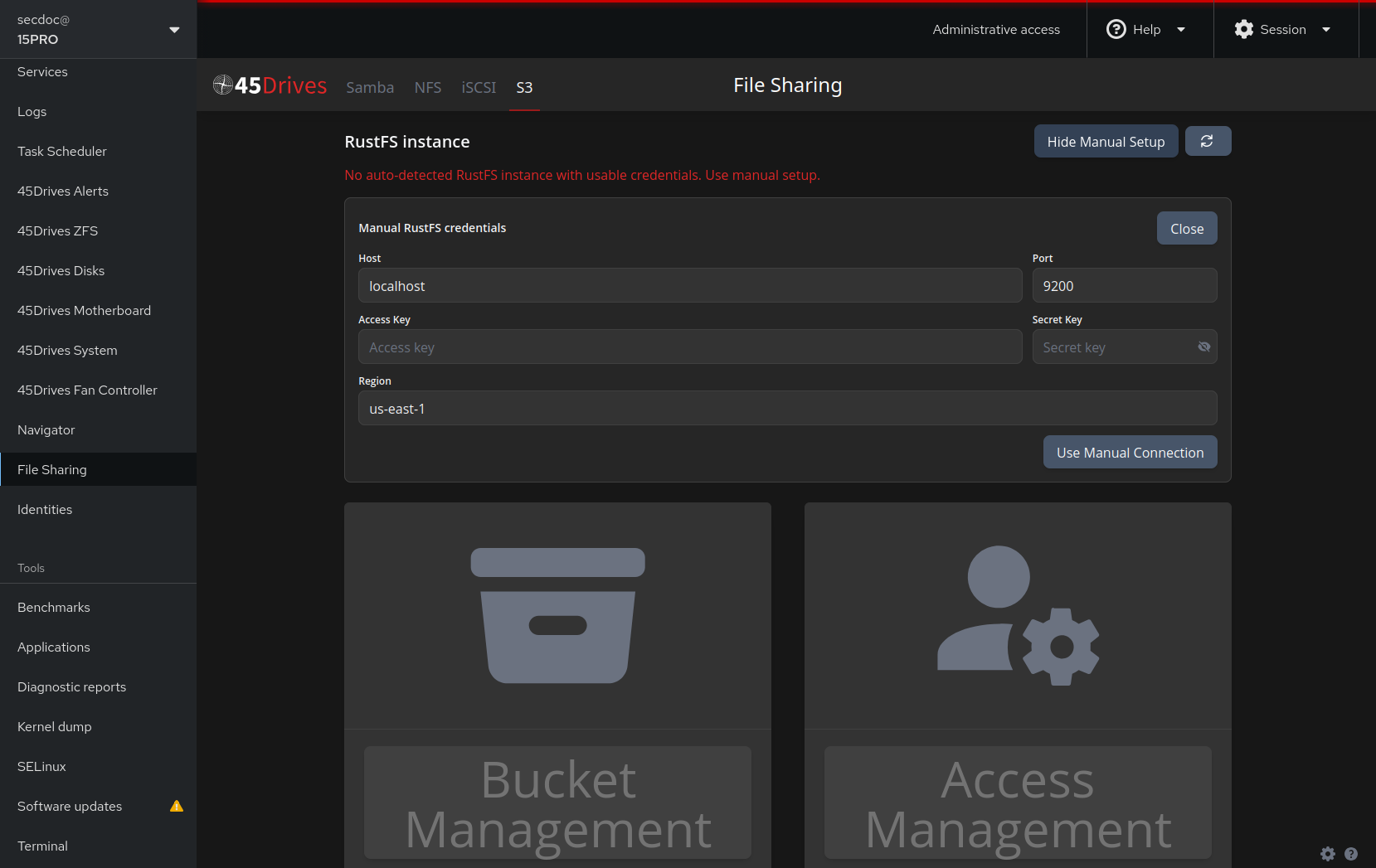Click the Software updates warning icon
The image size is (1376, 868).
click(177, 806)
